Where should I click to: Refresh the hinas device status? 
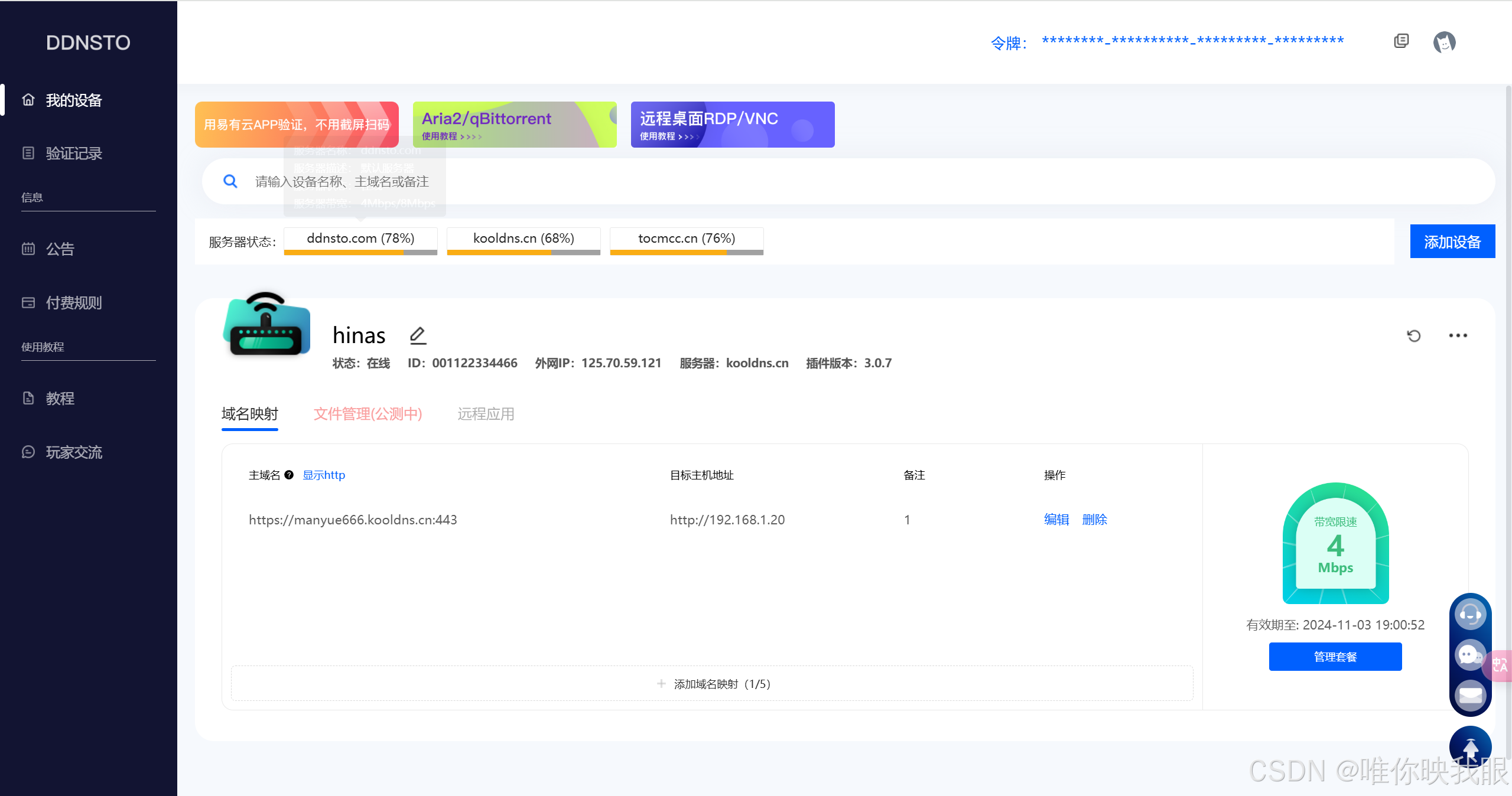pos(1413,335)
